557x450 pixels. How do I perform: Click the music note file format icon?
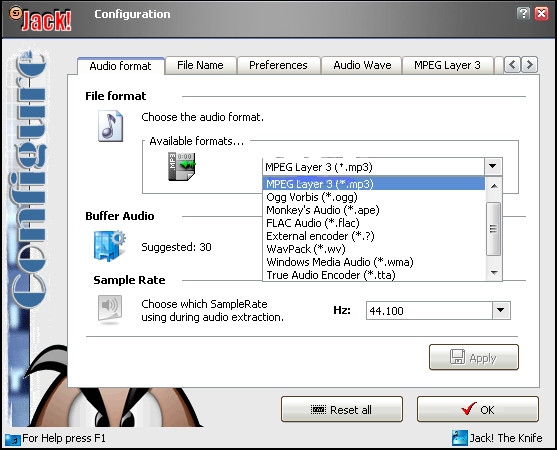pyautogui.click(x=110, y=126)
